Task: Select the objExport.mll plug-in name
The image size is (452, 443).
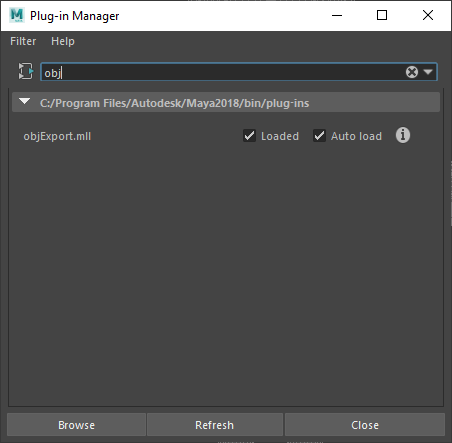Action: coord(57,136)
